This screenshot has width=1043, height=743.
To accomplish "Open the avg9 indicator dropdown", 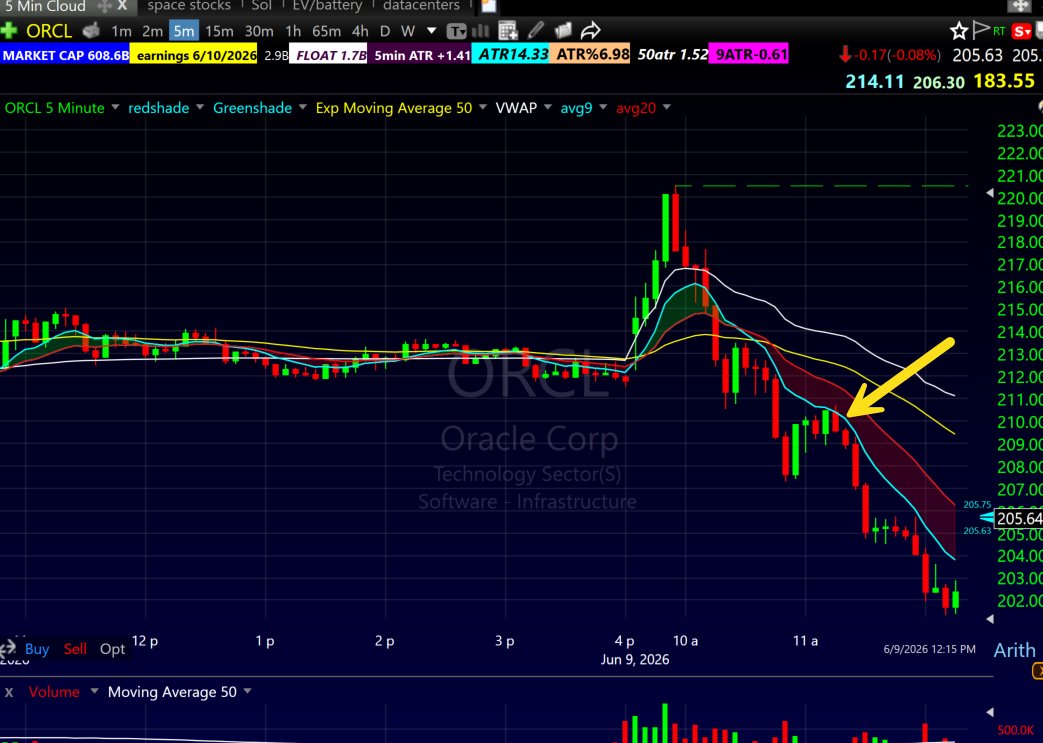I will tap(603, 108).
